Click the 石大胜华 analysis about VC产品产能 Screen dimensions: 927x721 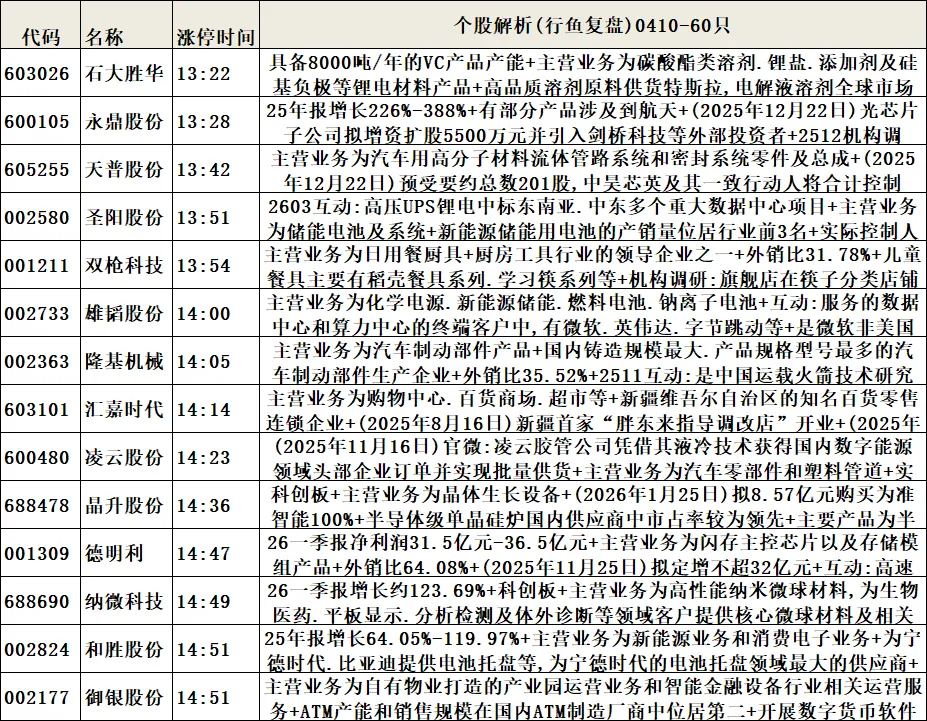click(593, 74)
